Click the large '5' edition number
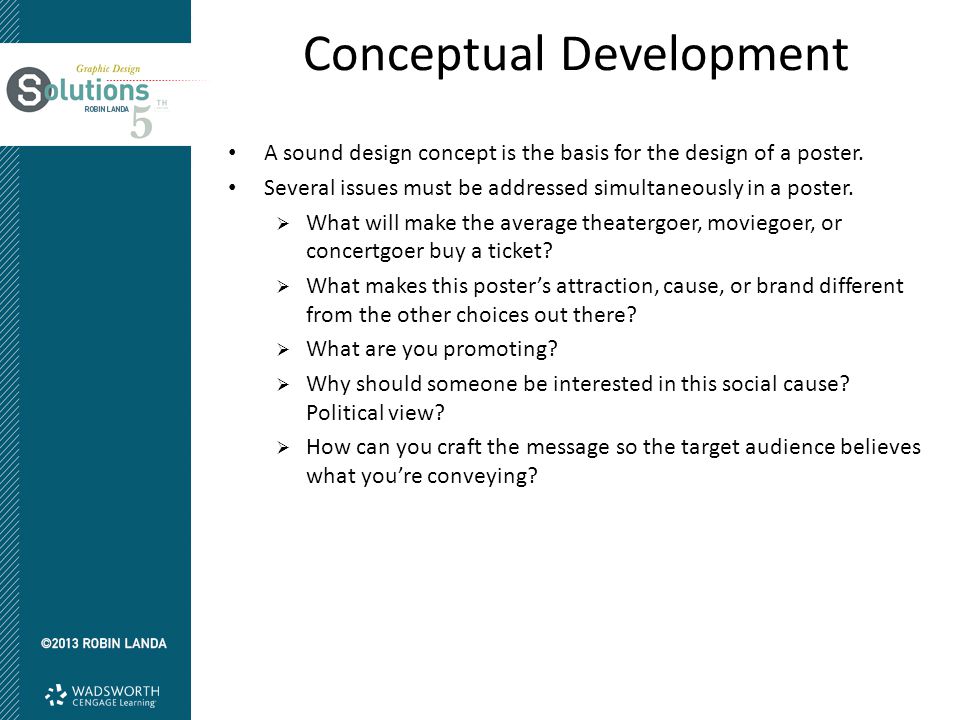 141,122
